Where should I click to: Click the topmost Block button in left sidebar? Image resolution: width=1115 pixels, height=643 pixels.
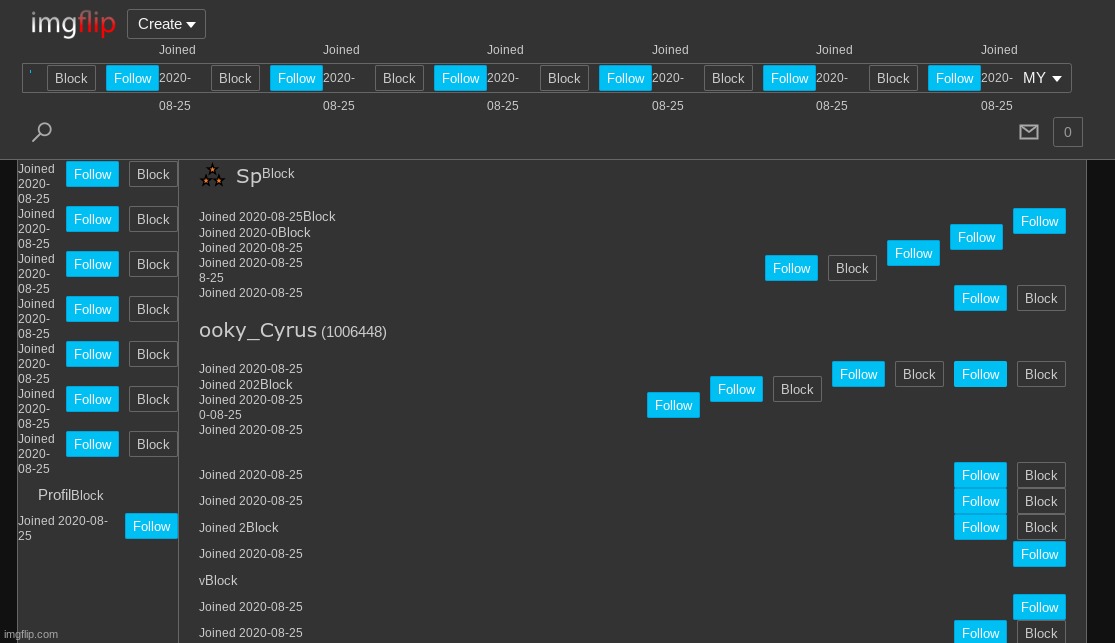(x=153, y=174)
